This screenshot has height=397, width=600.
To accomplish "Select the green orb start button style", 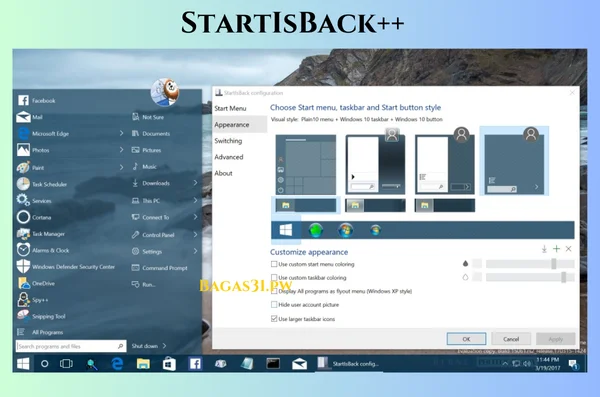I will pyautogui.click(x=316, y=230).
